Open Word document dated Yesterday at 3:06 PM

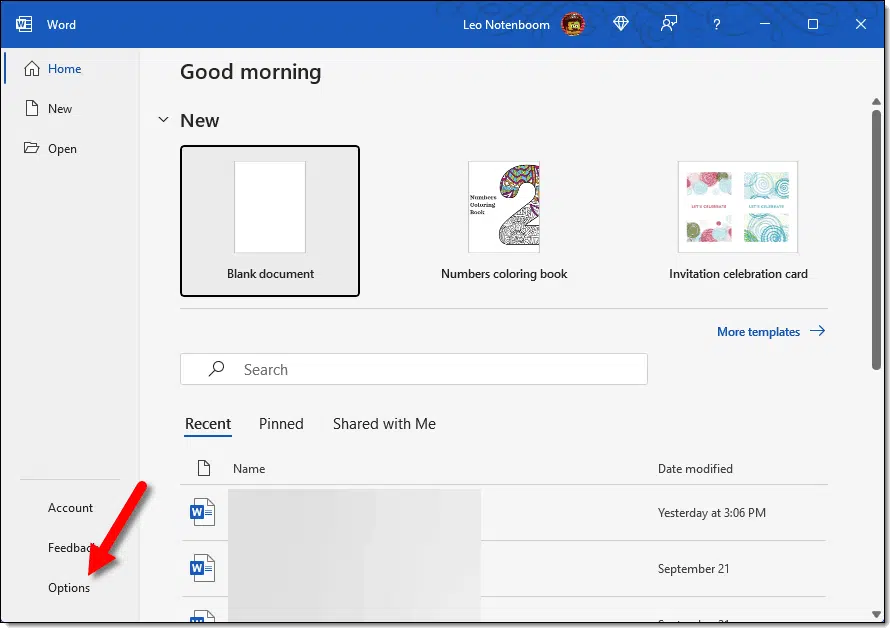[504, 513]
